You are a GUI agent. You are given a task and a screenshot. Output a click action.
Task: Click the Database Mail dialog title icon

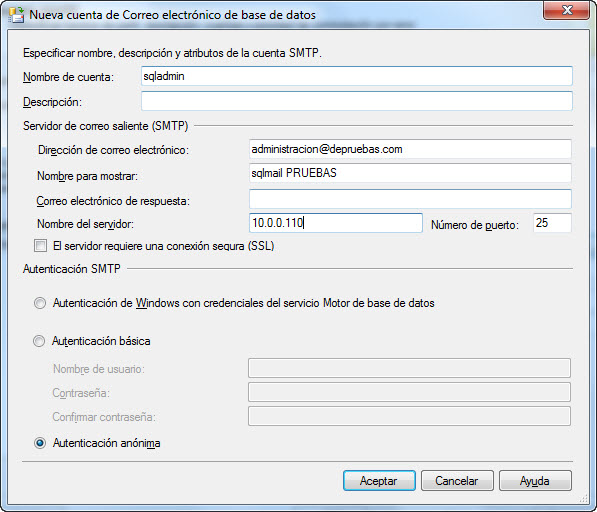click(17, 14)
